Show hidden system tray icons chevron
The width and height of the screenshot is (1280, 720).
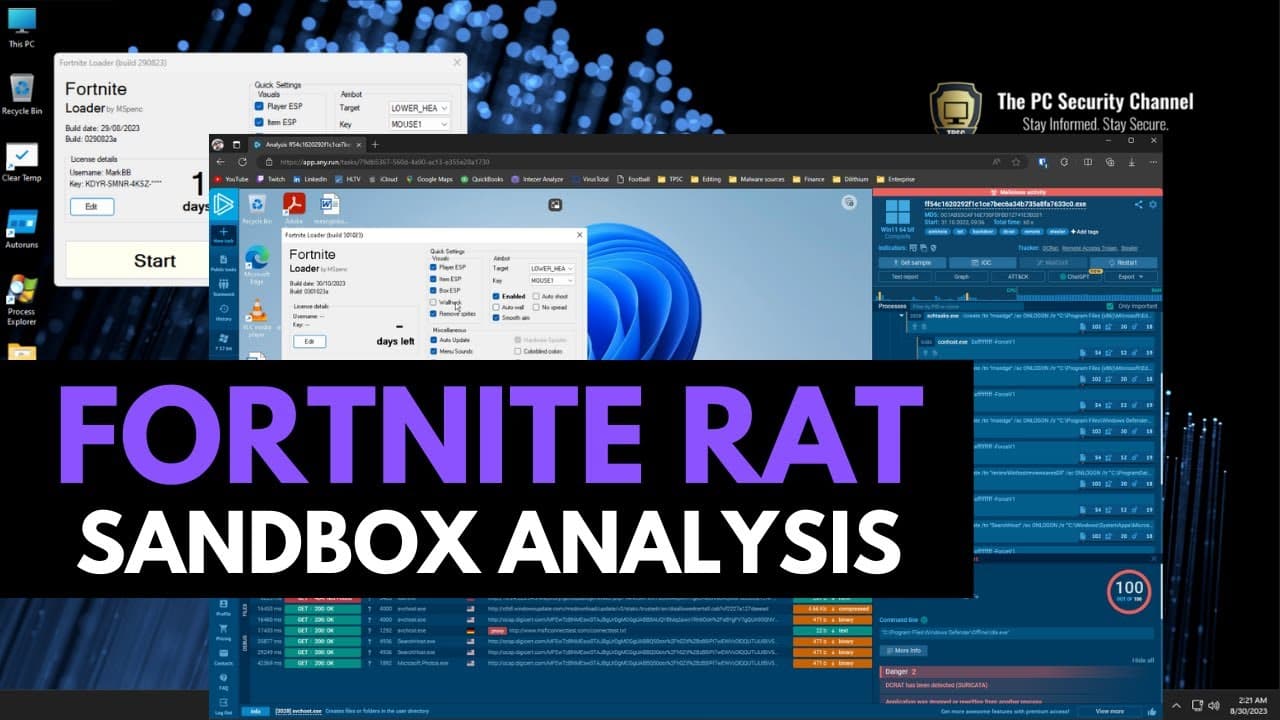tap(1177, 705)
